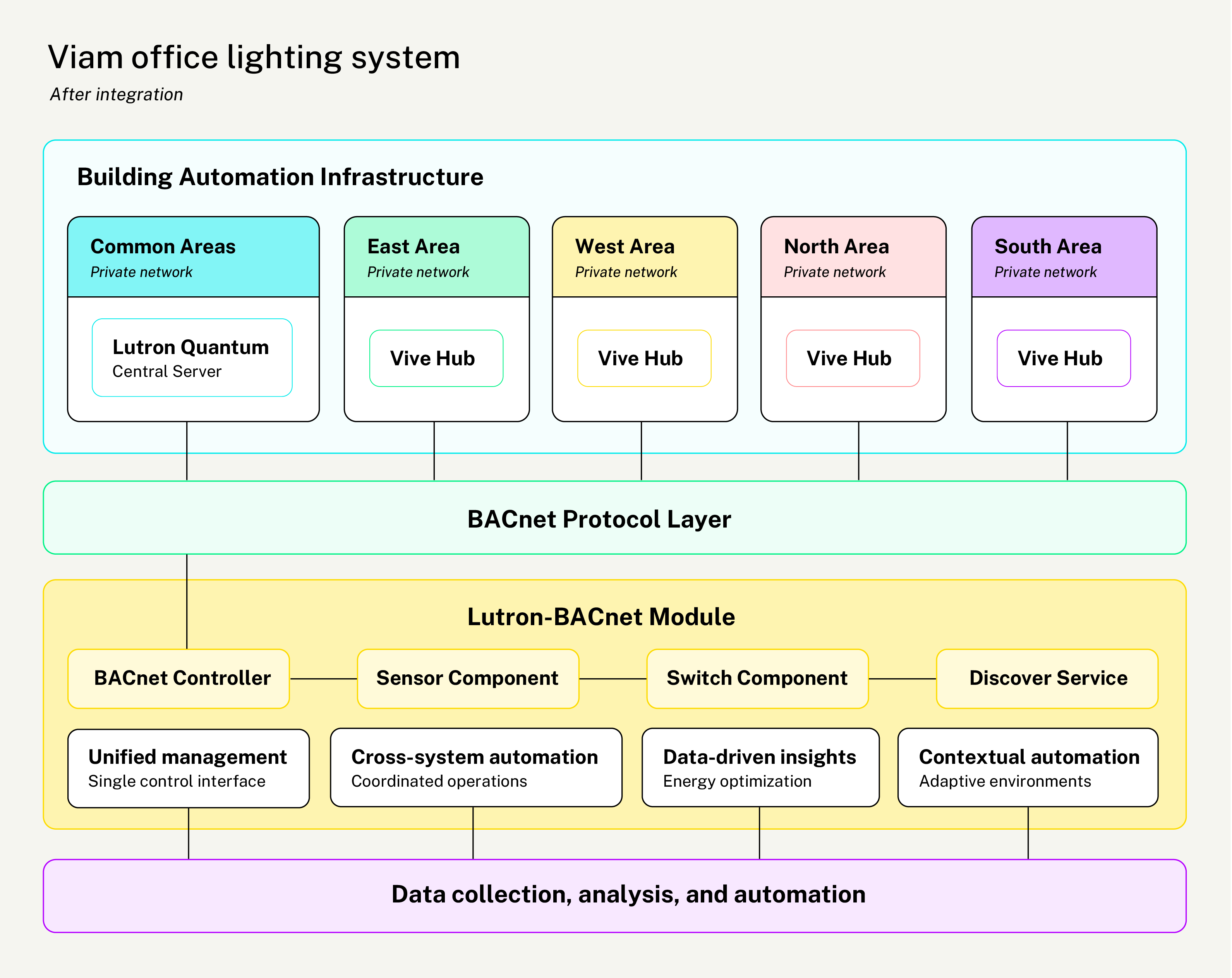Click the BACnet Protocol Layer bar

coord(615,518)
